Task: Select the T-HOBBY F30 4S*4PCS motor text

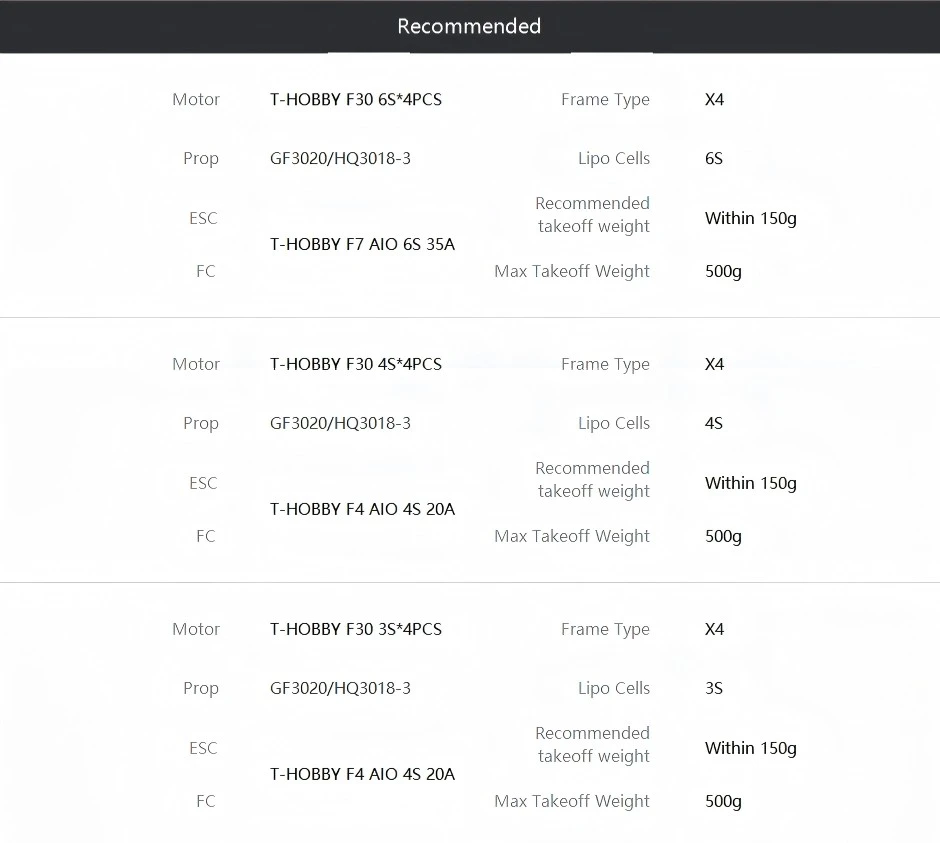Action: (x=355, y=365)
